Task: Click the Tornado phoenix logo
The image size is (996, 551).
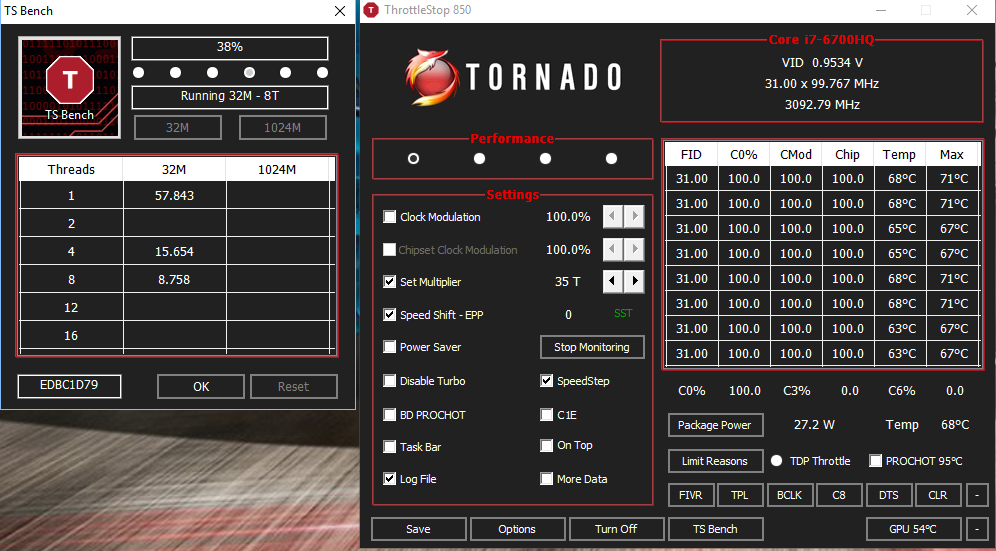Action: pyautogui.click(x=432, y=78)
